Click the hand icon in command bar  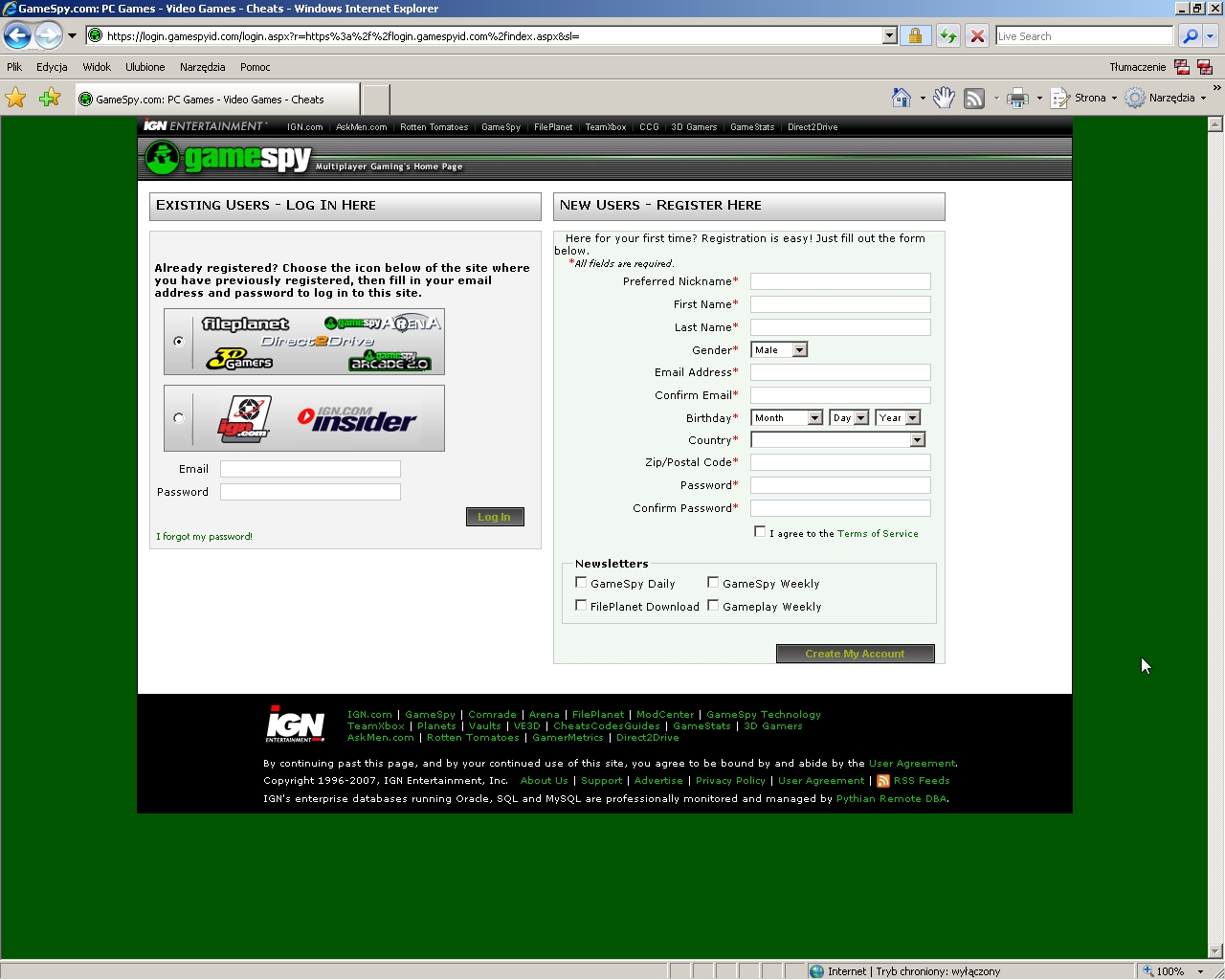[944, 98]
